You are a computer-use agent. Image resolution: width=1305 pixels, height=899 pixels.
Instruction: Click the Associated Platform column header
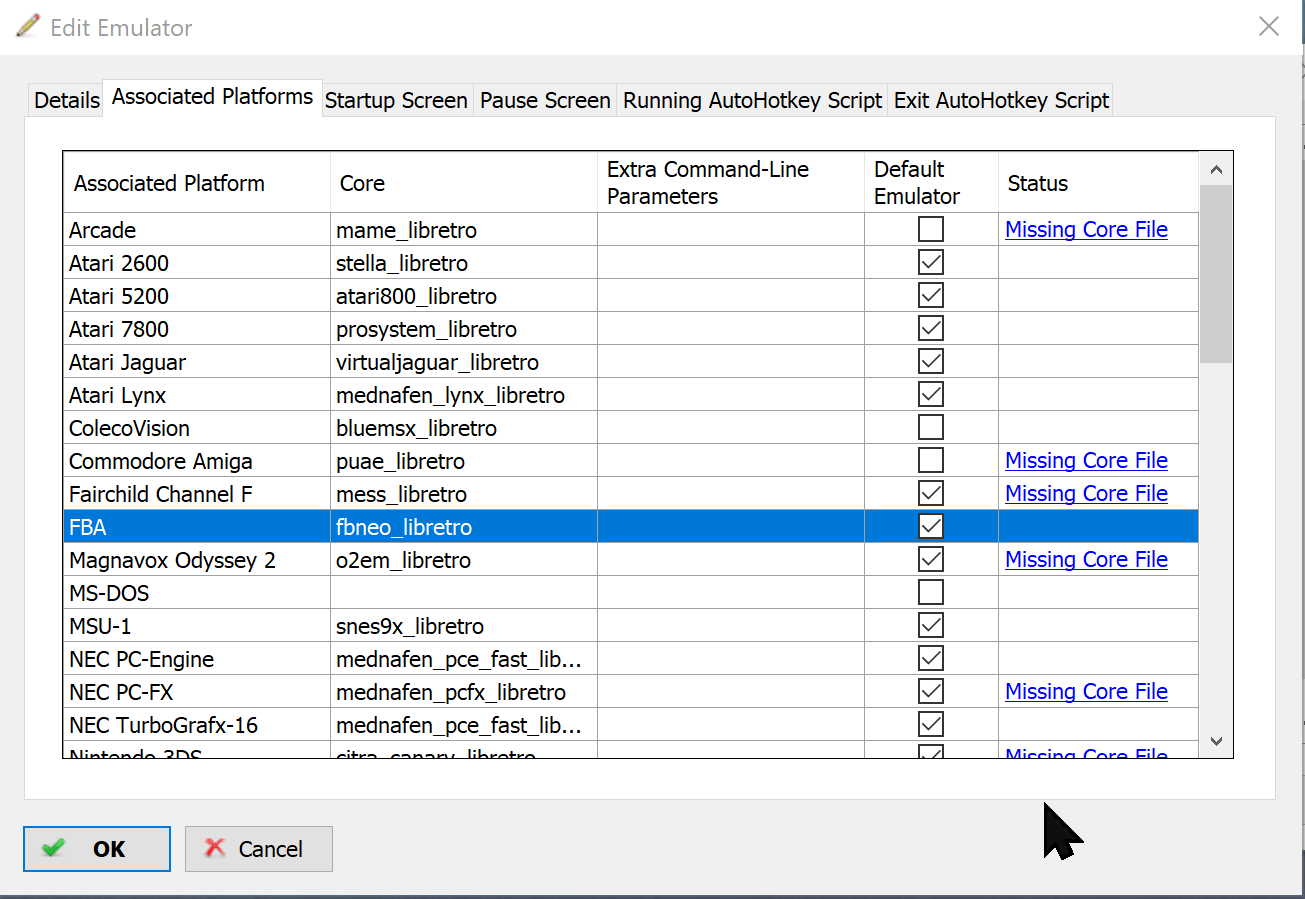(x=197, y=183)
